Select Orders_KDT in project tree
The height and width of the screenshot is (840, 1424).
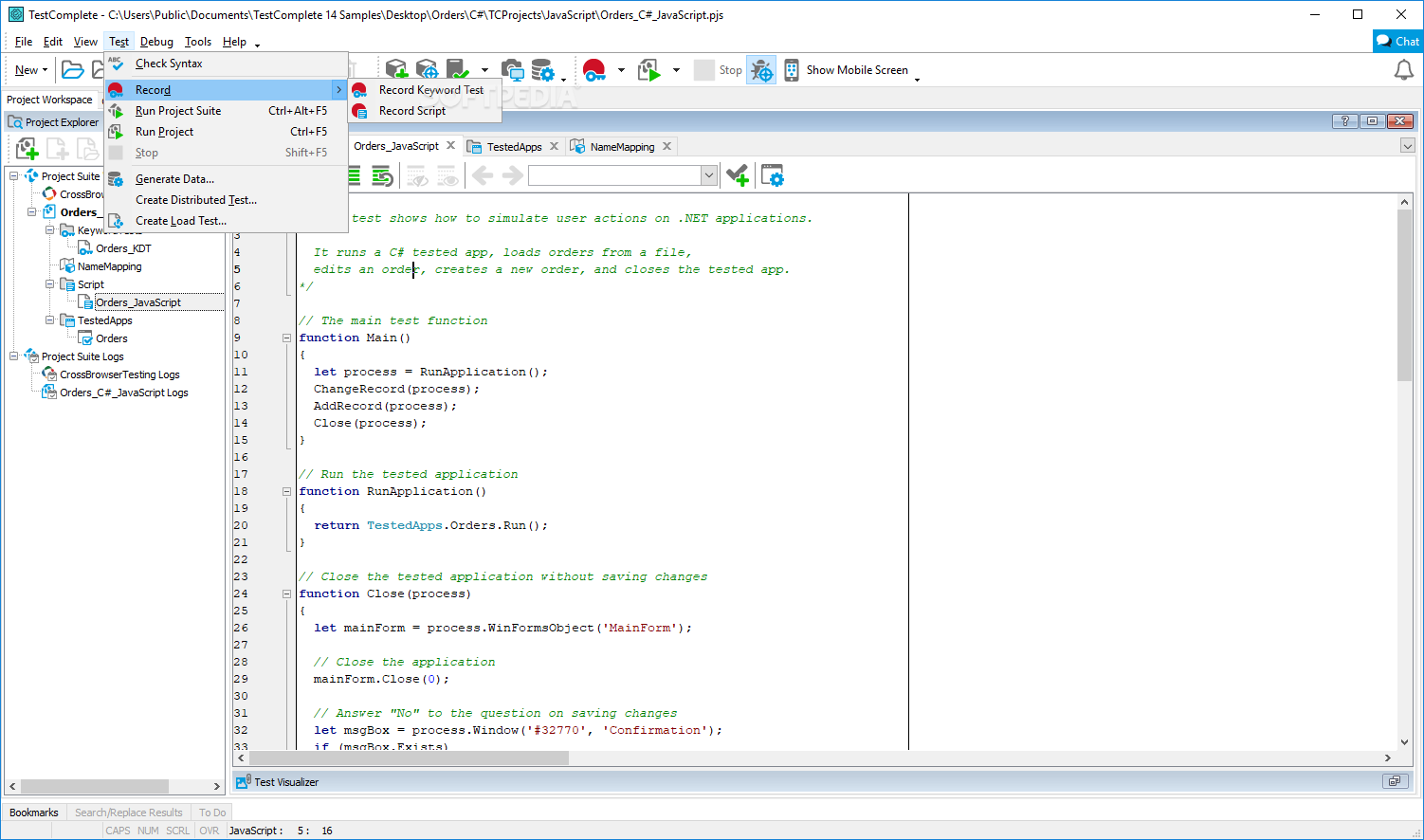point(123,248)
